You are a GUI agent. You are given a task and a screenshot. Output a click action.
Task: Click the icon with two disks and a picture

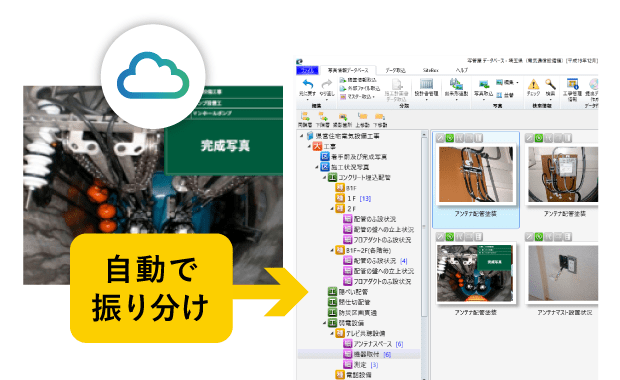pos(456,84)
